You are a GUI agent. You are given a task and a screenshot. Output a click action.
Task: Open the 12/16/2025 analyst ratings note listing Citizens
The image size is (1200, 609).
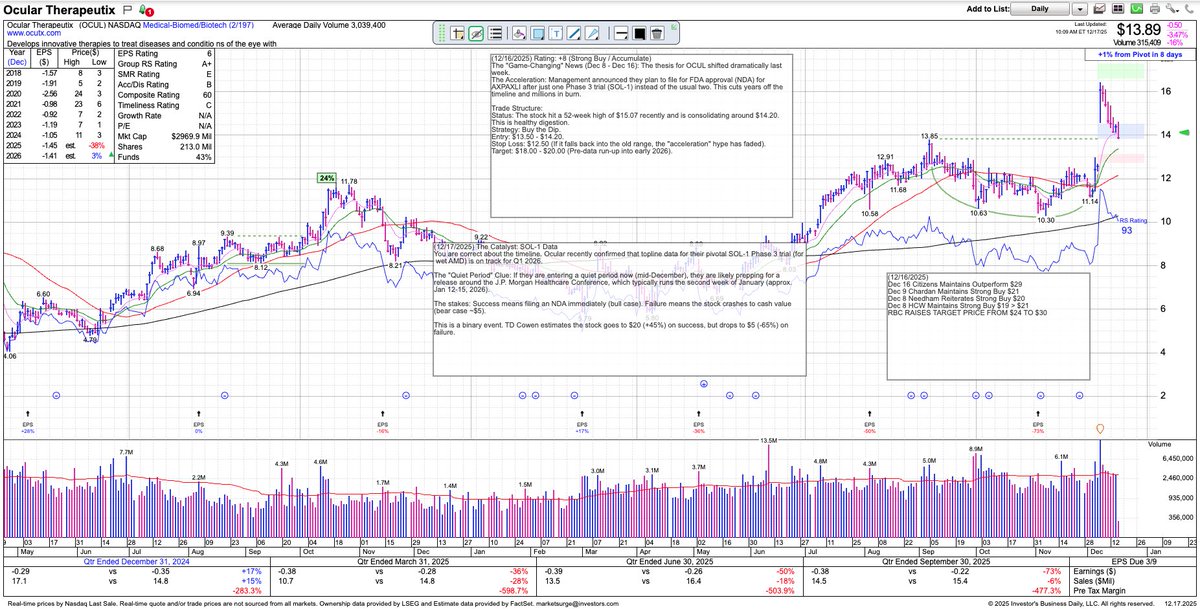988,326
